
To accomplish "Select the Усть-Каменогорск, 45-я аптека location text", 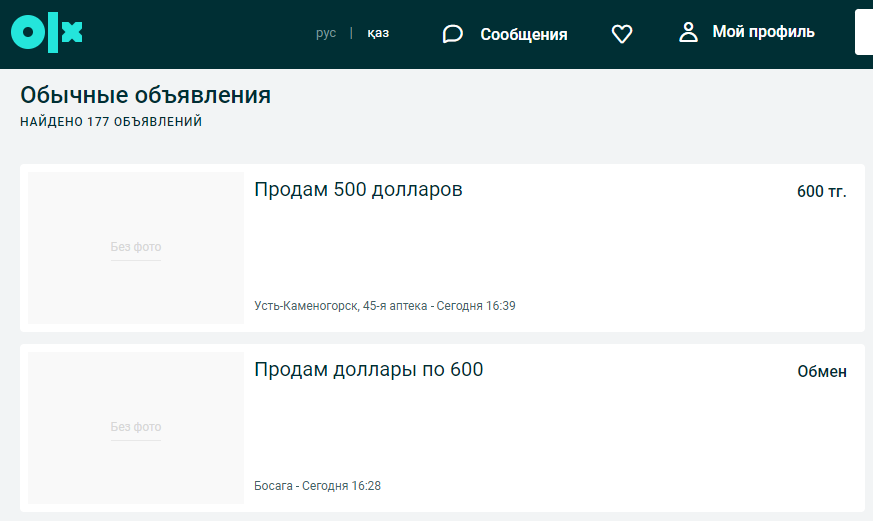I will tap(341, 306).
